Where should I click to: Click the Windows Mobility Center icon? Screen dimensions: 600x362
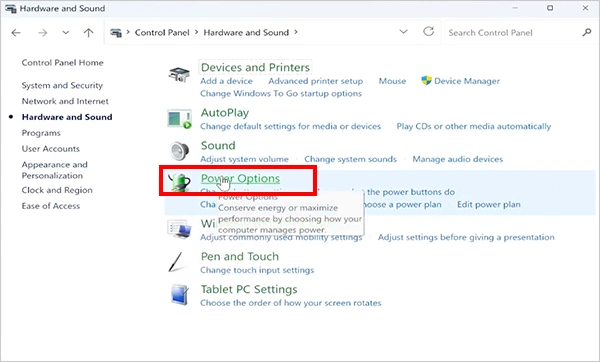(179, 229)
